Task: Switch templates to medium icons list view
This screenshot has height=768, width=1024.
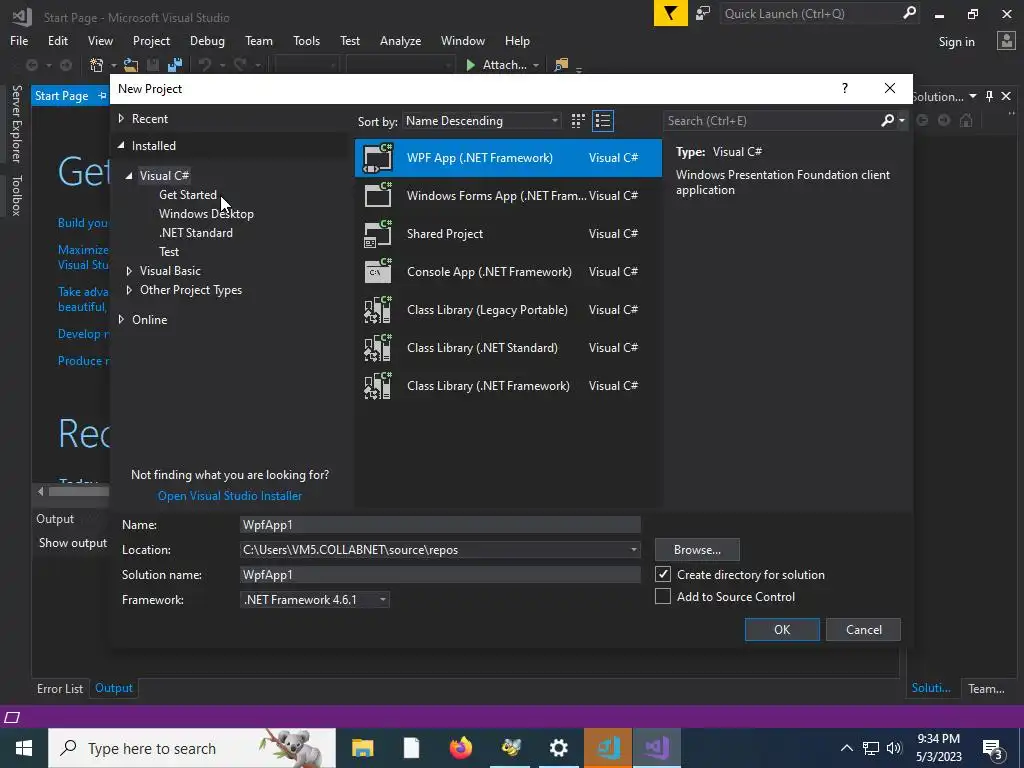Action: click(603, 121)
